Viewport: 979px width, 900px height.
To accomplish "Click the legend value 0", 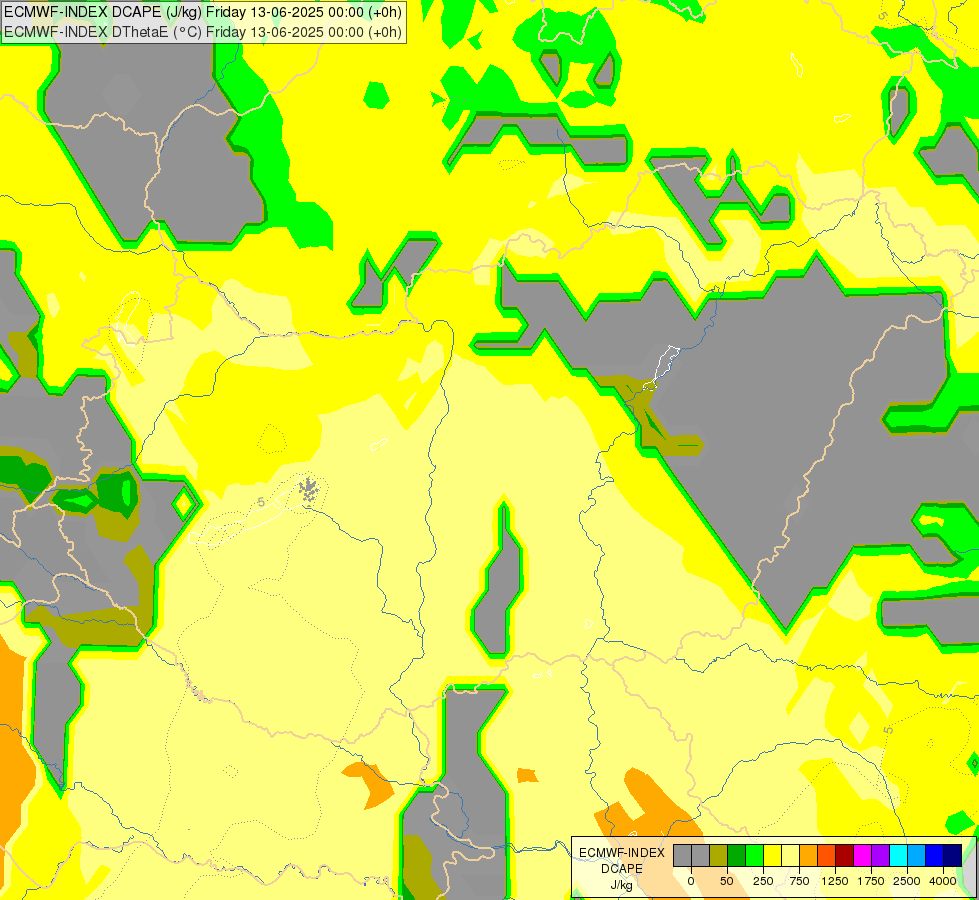I will point(691,881).
